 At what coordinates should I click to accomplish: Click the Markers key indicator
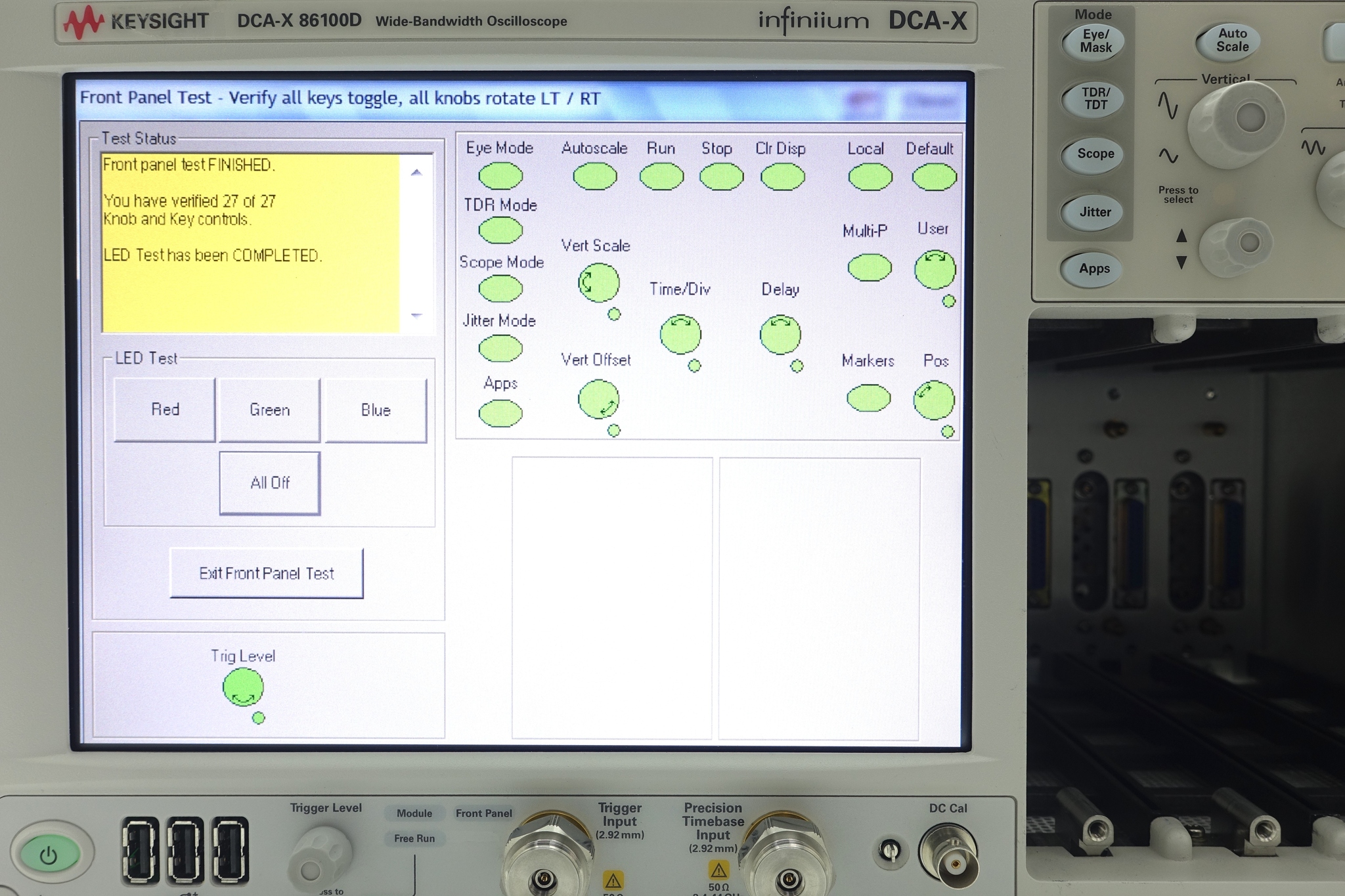click(x=869, y=398)
